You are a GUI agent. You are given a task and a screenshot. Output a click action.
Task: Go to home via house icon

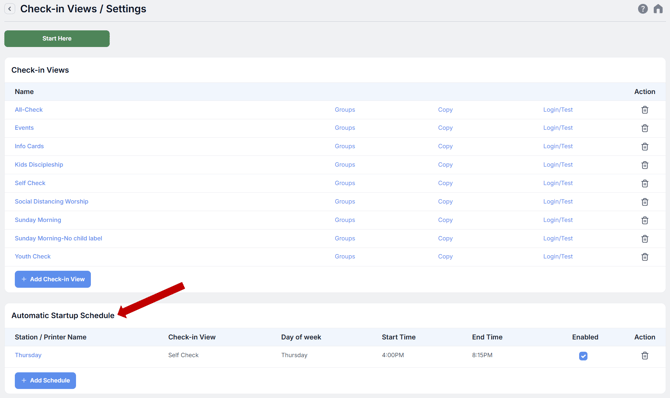pyautogui.click(x=658, y=9)
